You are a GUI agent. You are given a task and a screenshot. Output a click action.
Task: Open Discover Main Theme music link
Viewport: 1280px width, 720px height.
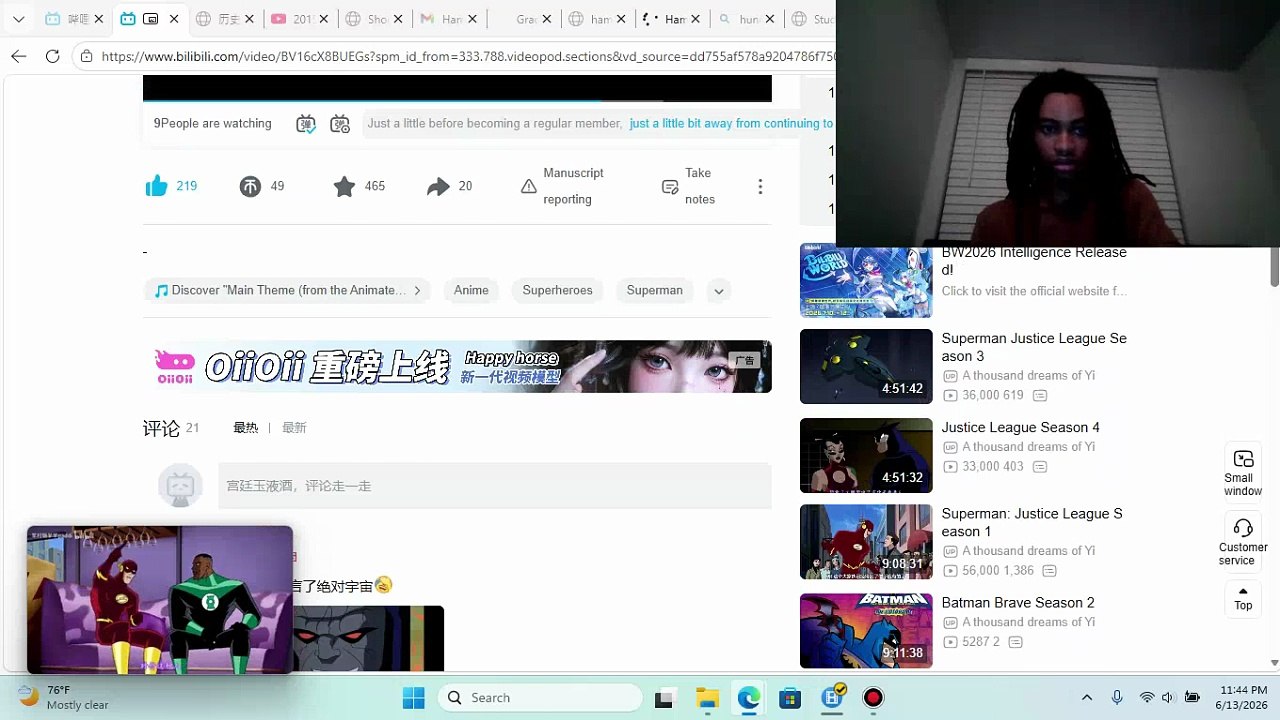point(287,290)
